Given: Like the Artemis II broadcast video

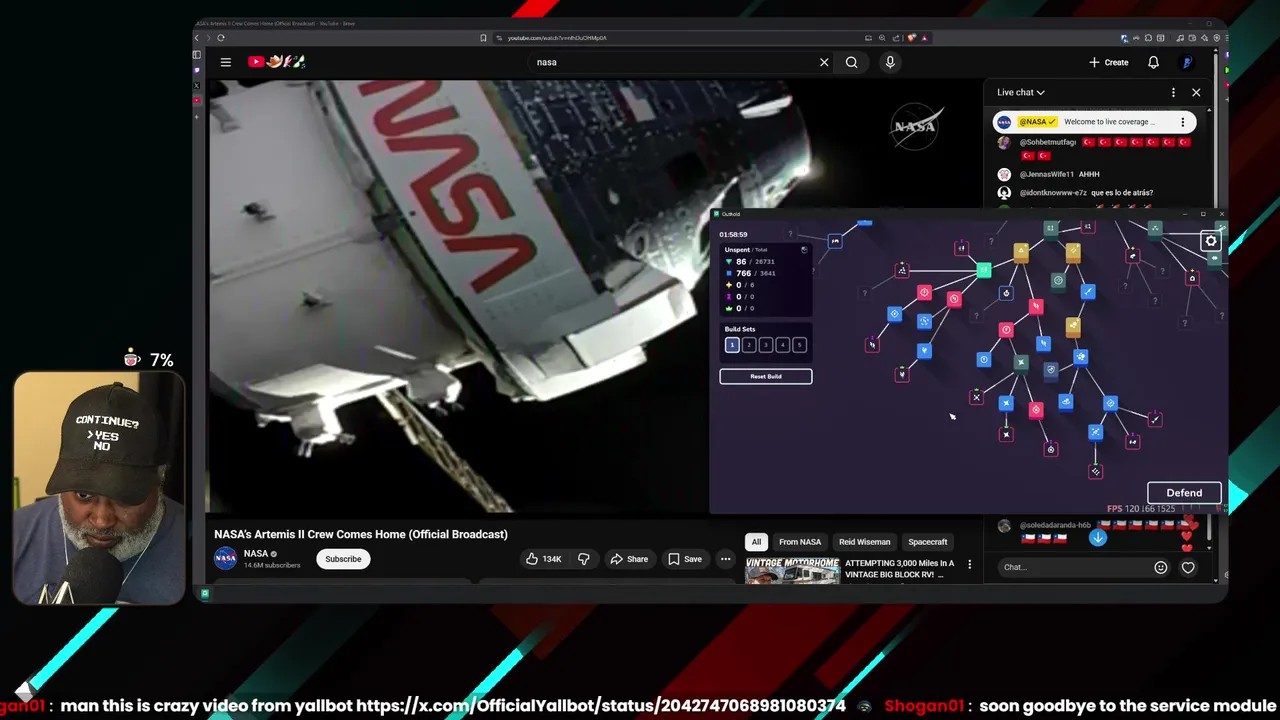Looking at the screenshot, I should click(x=544, y=559).
